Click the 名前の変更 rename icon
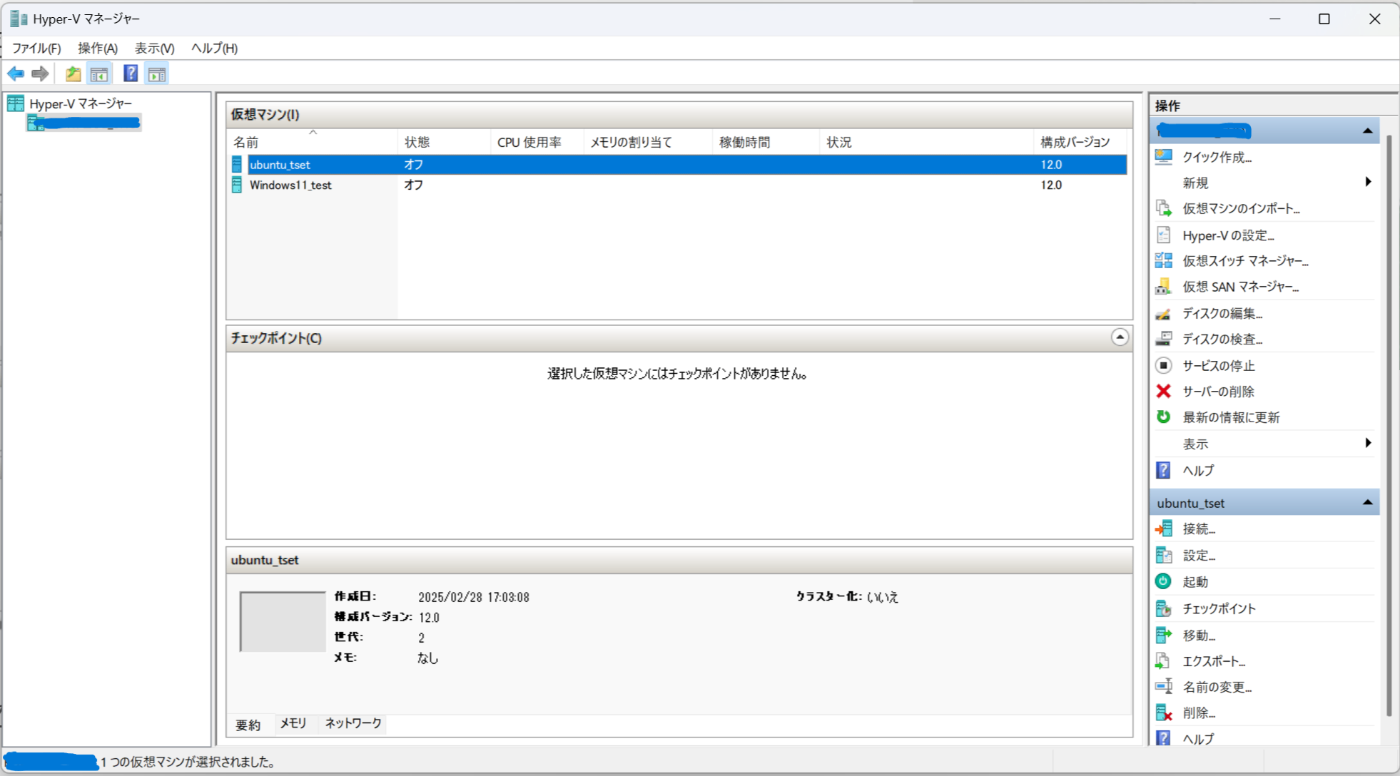1400x776 pixels. [x=1163, y=687]
